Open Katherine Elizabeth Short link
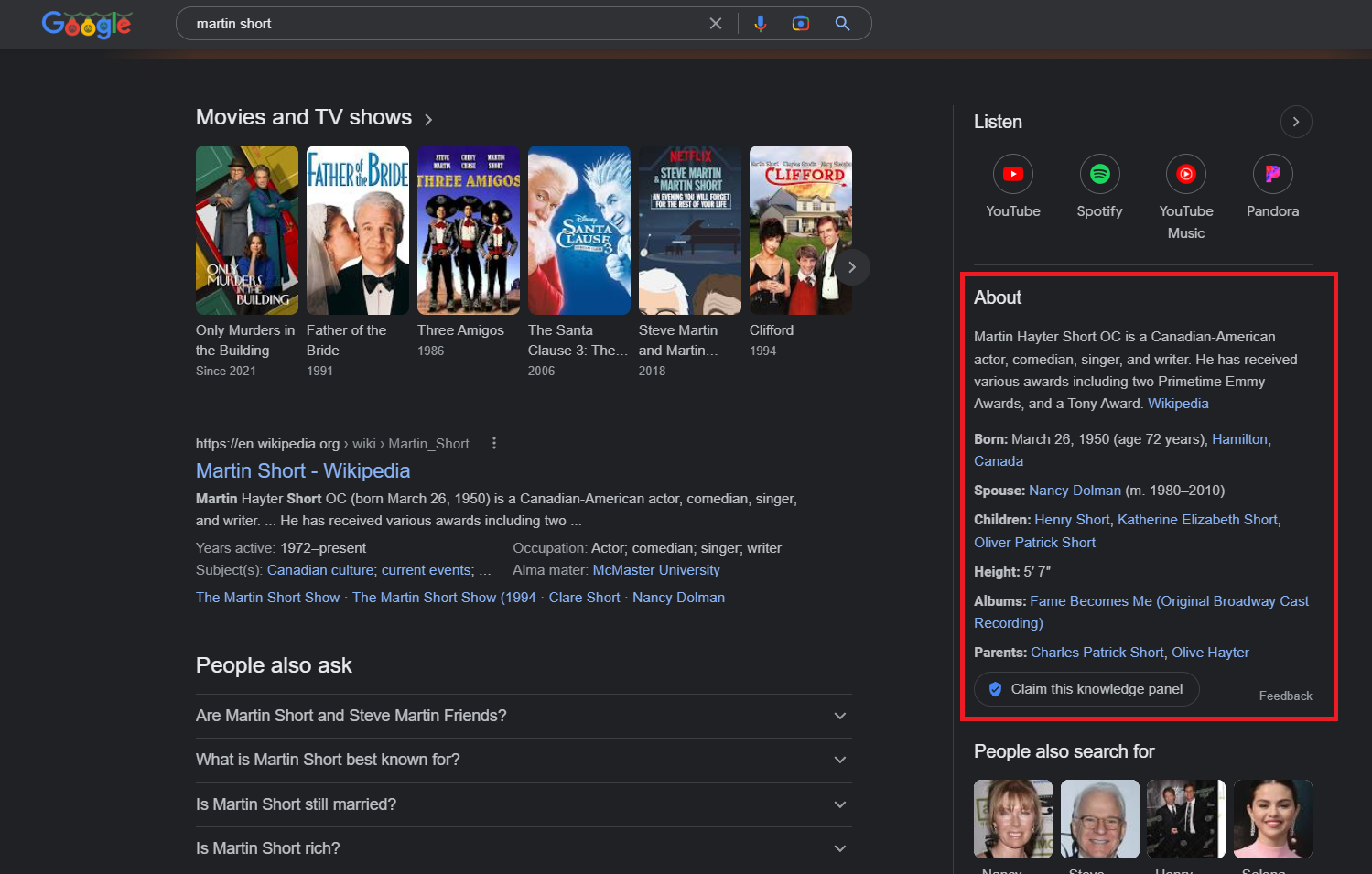Screen dimensions: 1372x874 (1197, 520)
